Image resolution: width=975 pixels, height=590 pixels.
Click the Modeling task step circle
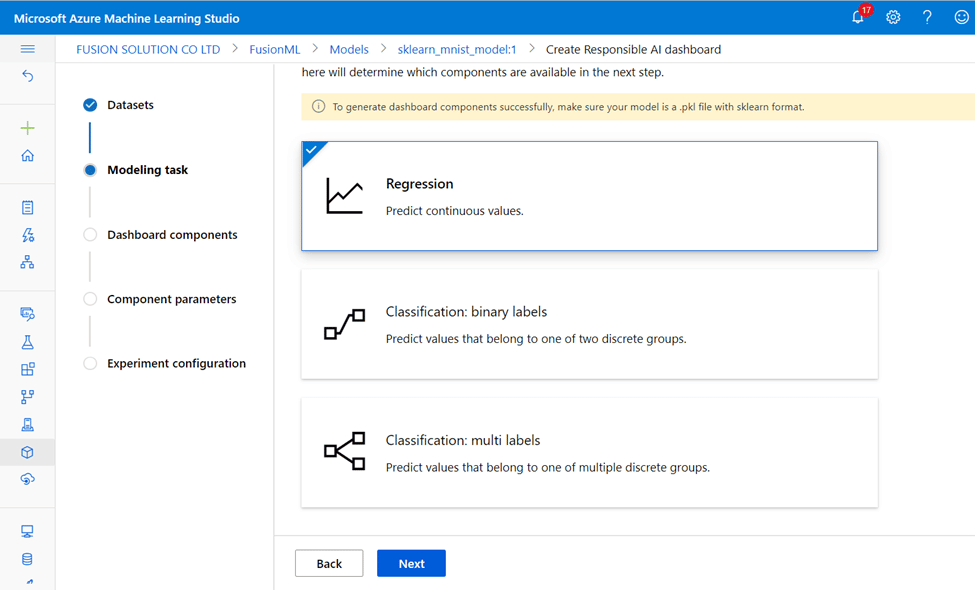[90, 170]
